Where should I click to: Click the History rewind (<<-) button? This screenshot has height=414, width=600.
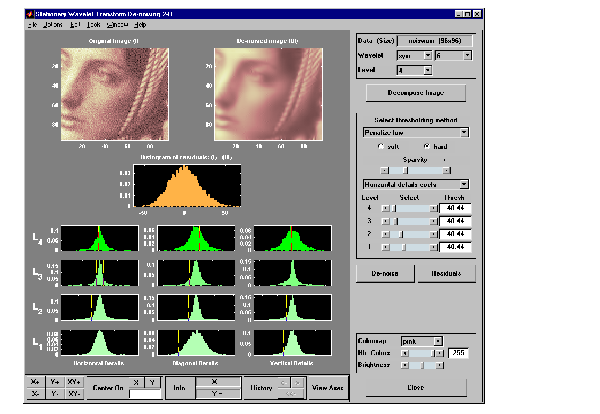tap(289, 394)
